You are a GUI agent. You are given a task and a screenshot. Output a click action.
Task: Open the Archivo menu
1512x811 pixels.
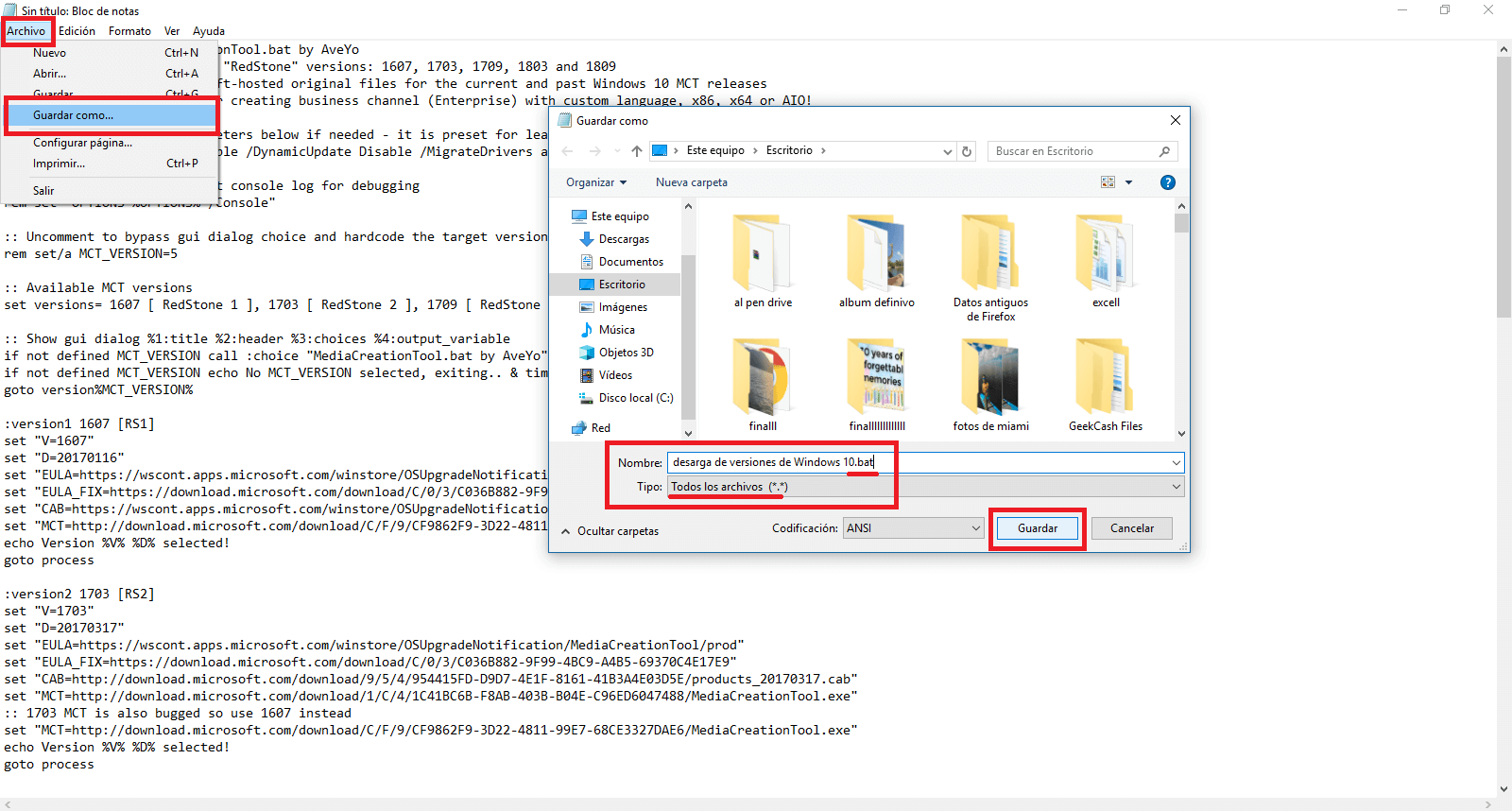pyautogui.click(x=26, y=31)
